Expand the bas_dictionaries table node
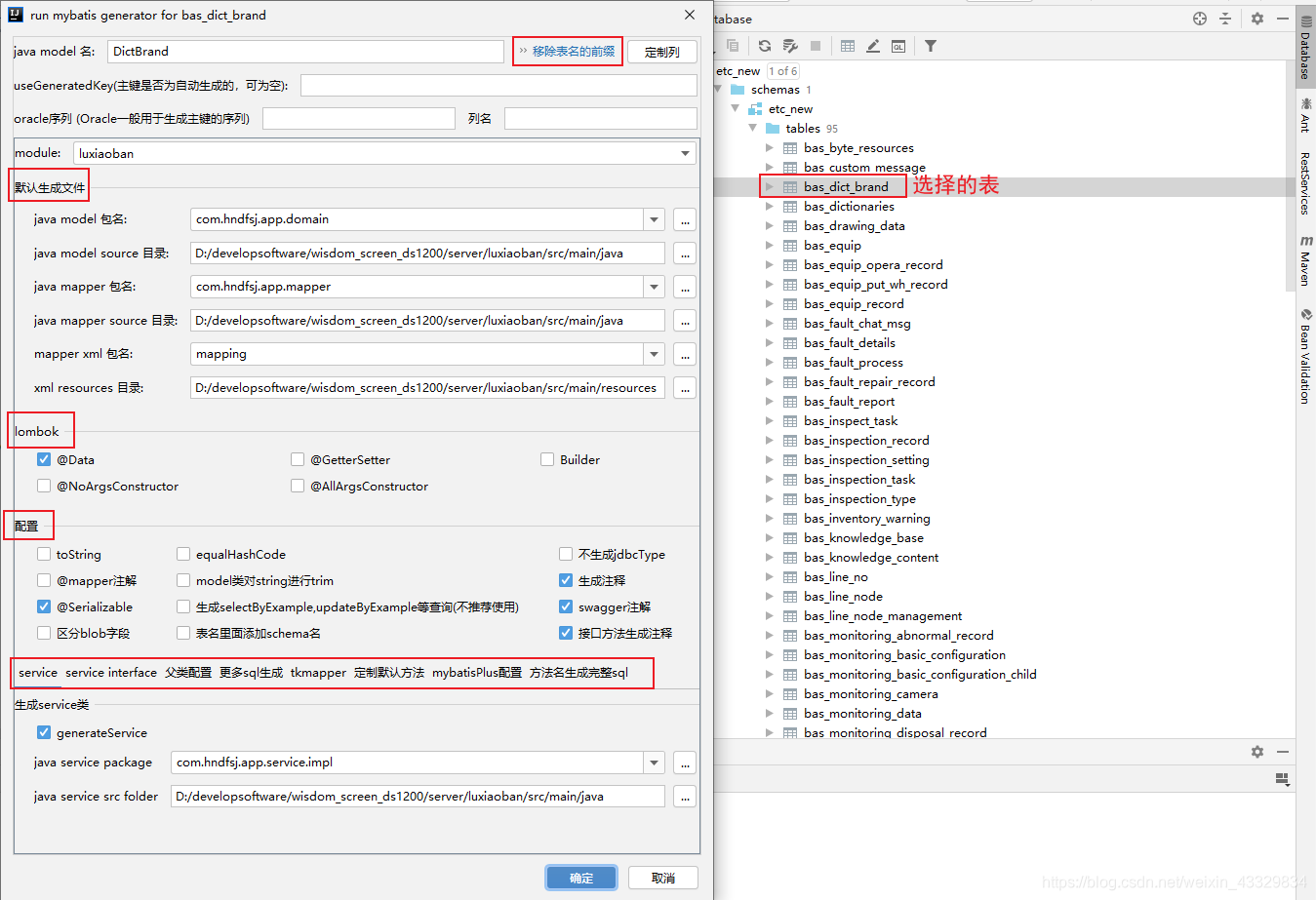The height and width of the screenshot is (900, 1316). tap(770, 207)
